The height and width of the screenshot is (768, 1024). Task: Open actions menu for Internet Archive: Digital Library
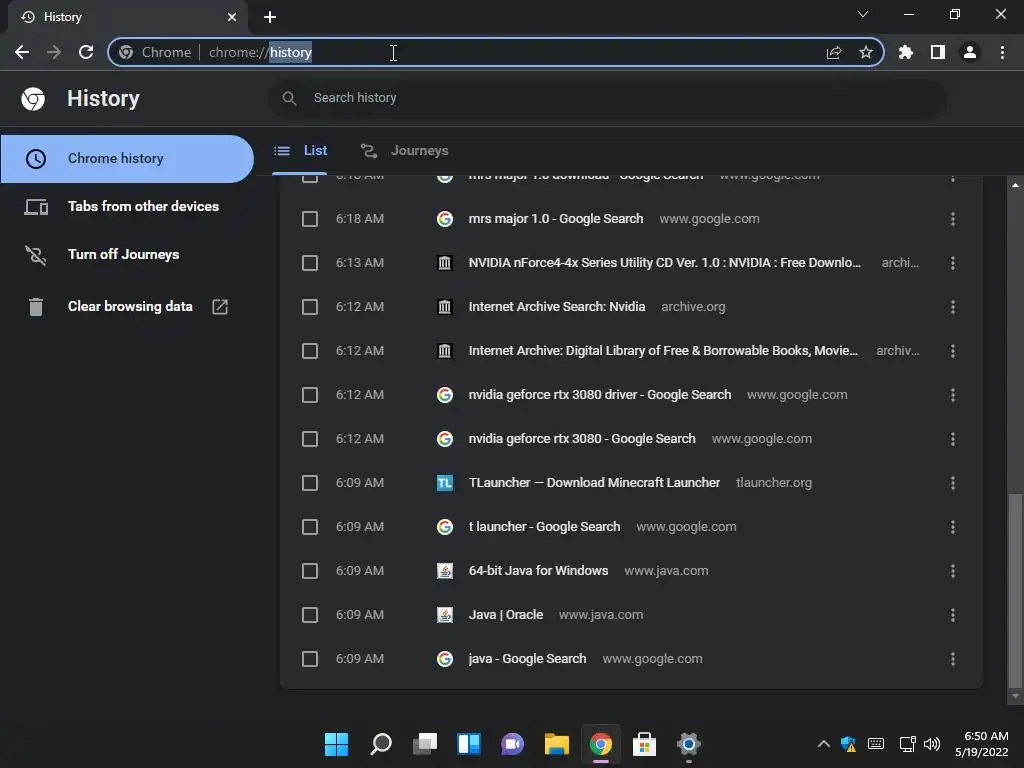tap(952, 351)
